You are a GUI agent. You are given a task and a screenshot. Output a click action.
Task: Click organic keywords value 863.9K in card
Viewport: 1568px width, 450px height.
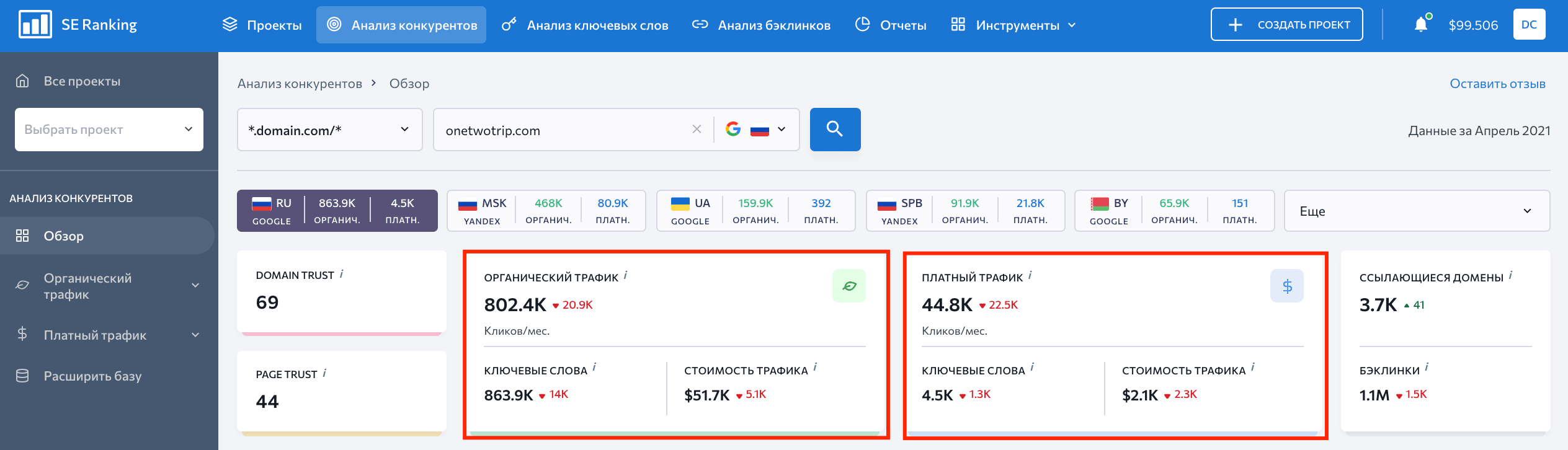[x=509, y=395]
